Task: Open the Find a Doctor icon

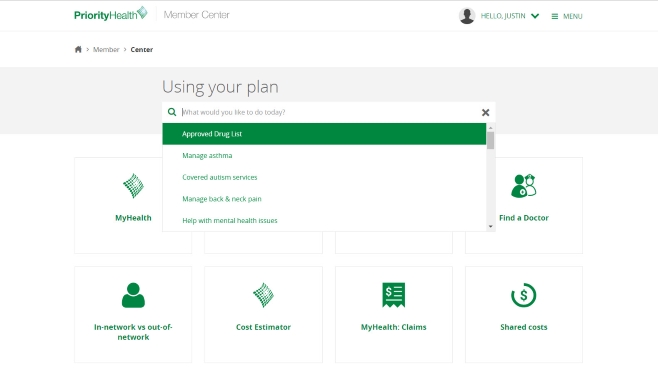Action: click(524, 186)
